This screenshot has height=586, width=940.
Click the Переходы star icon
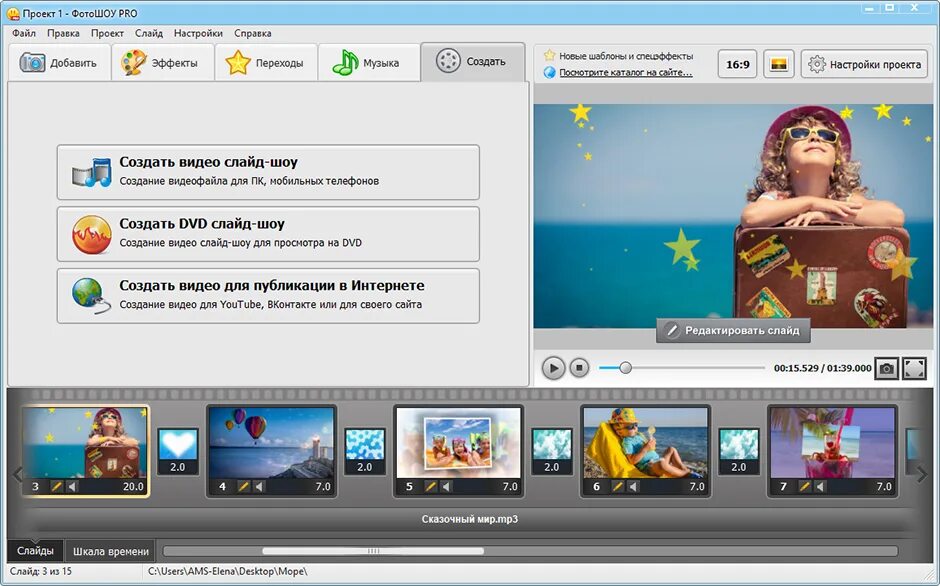[237, 62]
